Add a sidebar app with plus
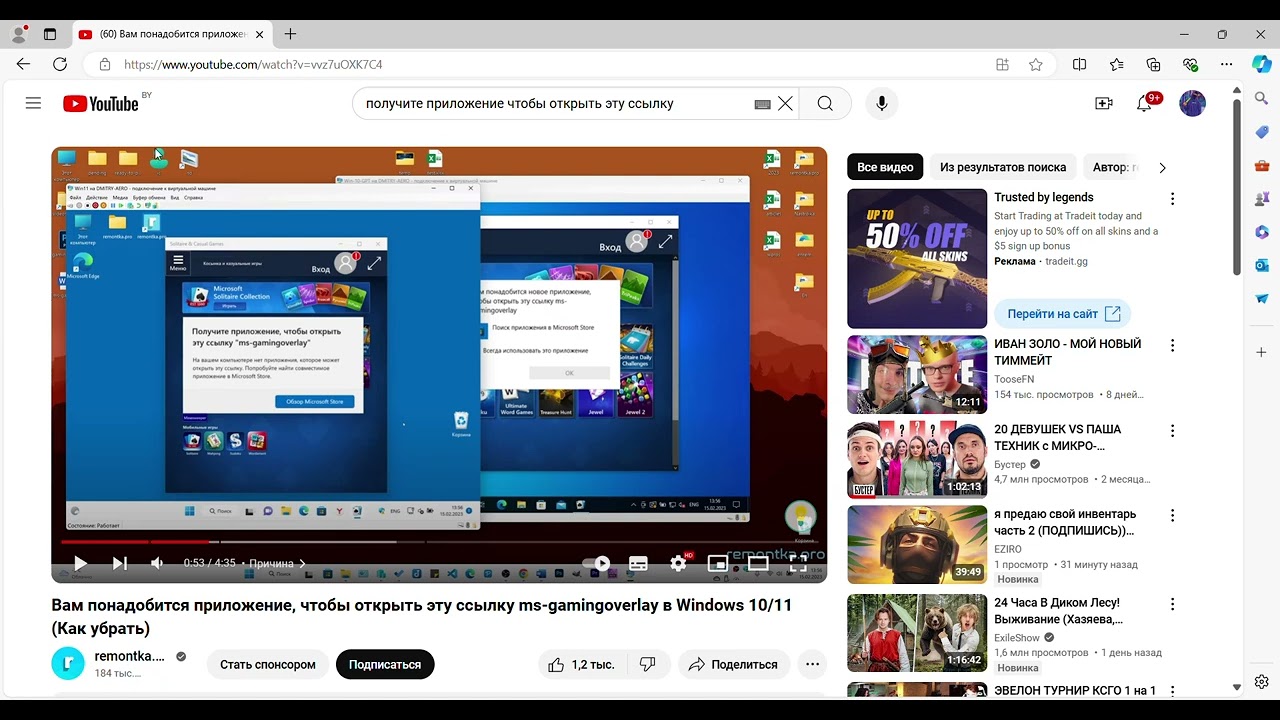 [1262, 352]
